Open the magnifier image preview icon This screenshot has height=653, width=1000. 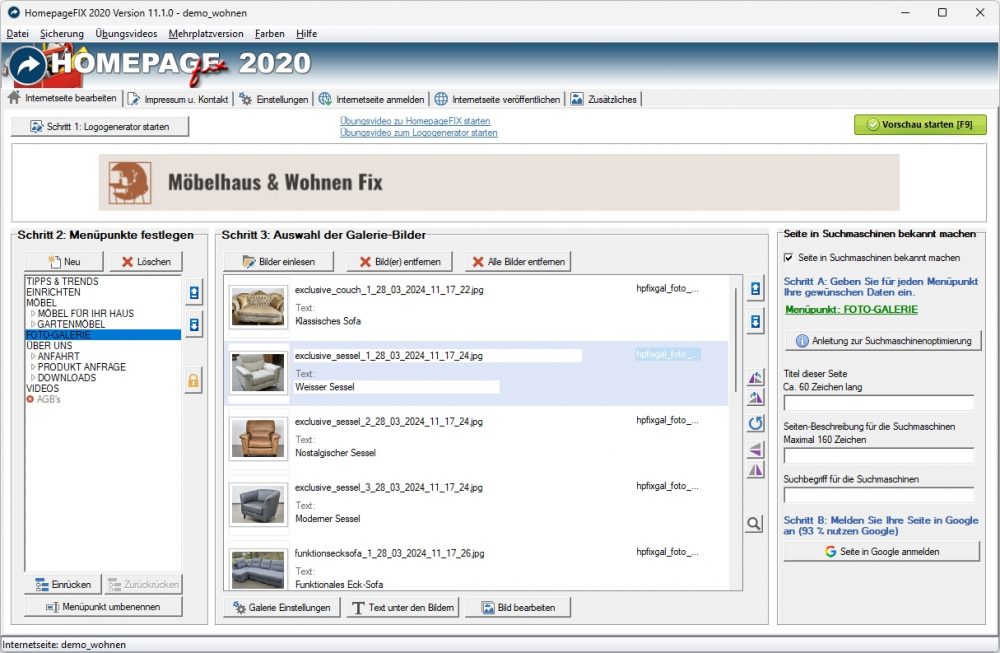coord(754,524)
